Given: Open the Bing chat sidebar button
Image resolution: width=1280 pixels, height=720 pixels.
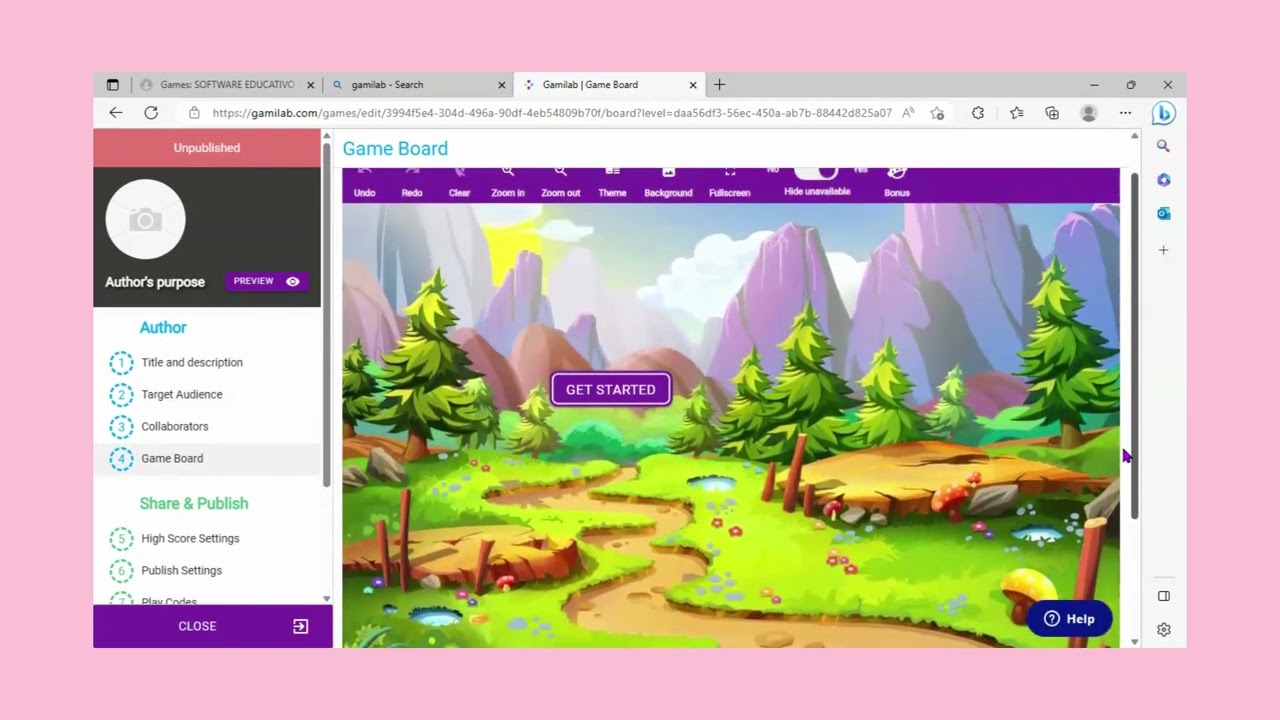Looking at the screenshot, I should [1163, 114].
